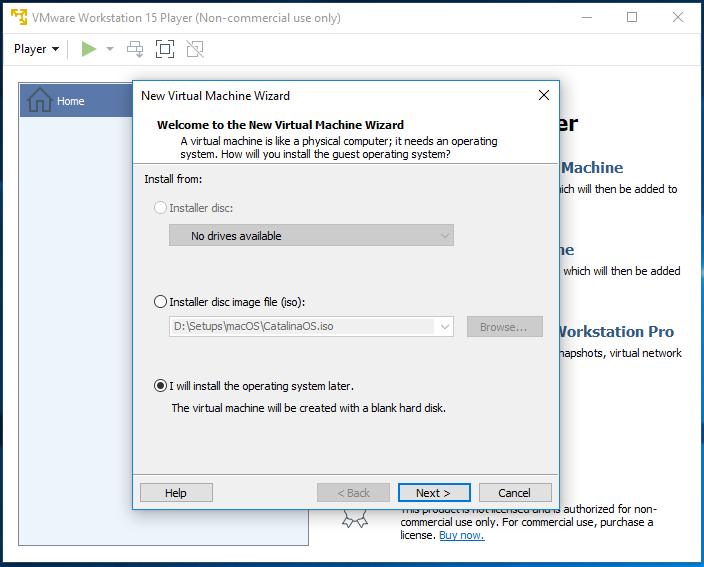The height and width of the screenshot is (567, 704).
Task: Open the No drives available dropdown
Action: point(311,235)
